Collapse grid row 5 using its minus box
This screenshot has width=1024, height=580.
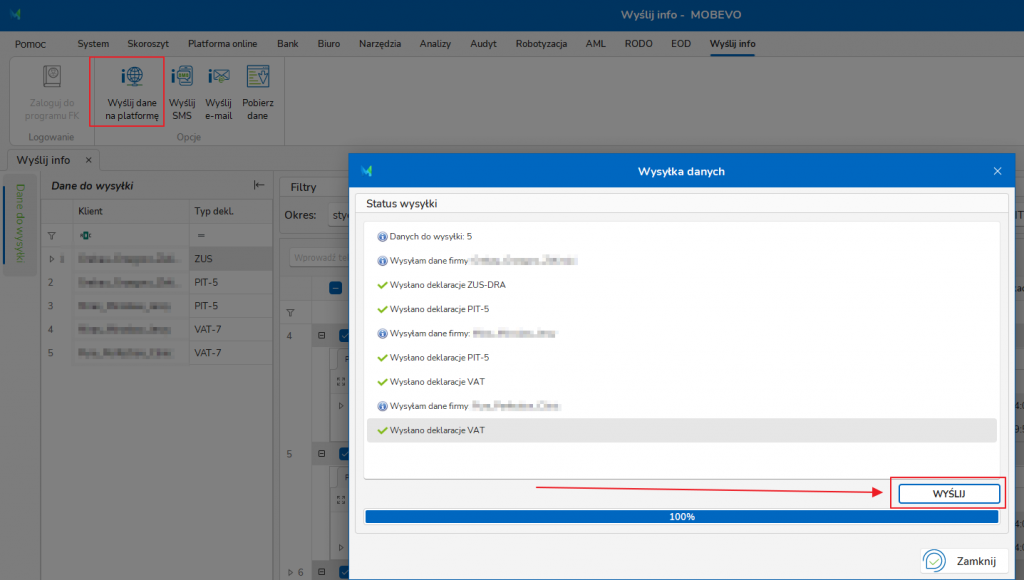[321, 454]
